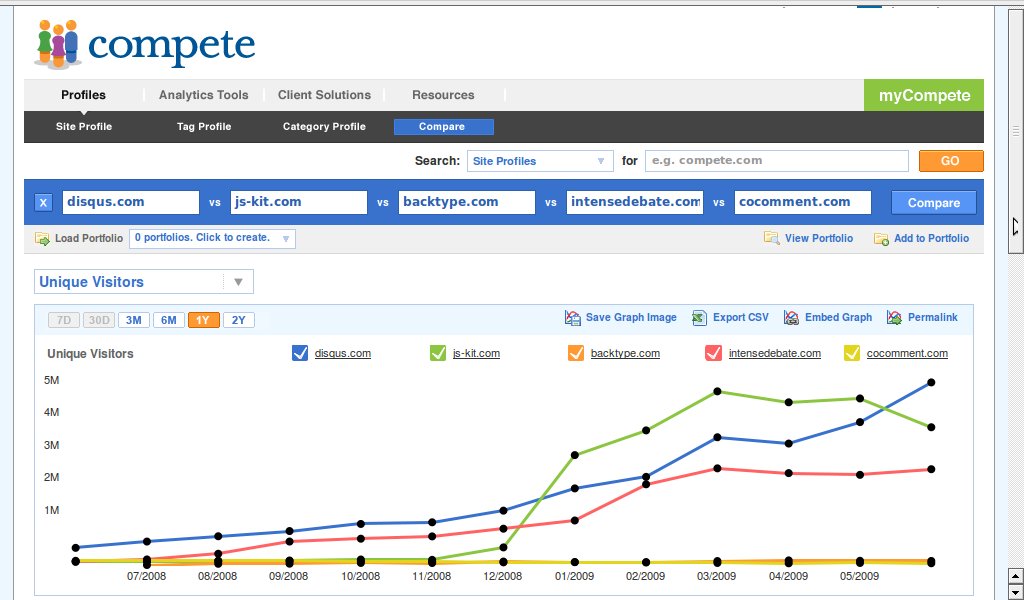Remove sites with the X button

click(x=43, y=202)
